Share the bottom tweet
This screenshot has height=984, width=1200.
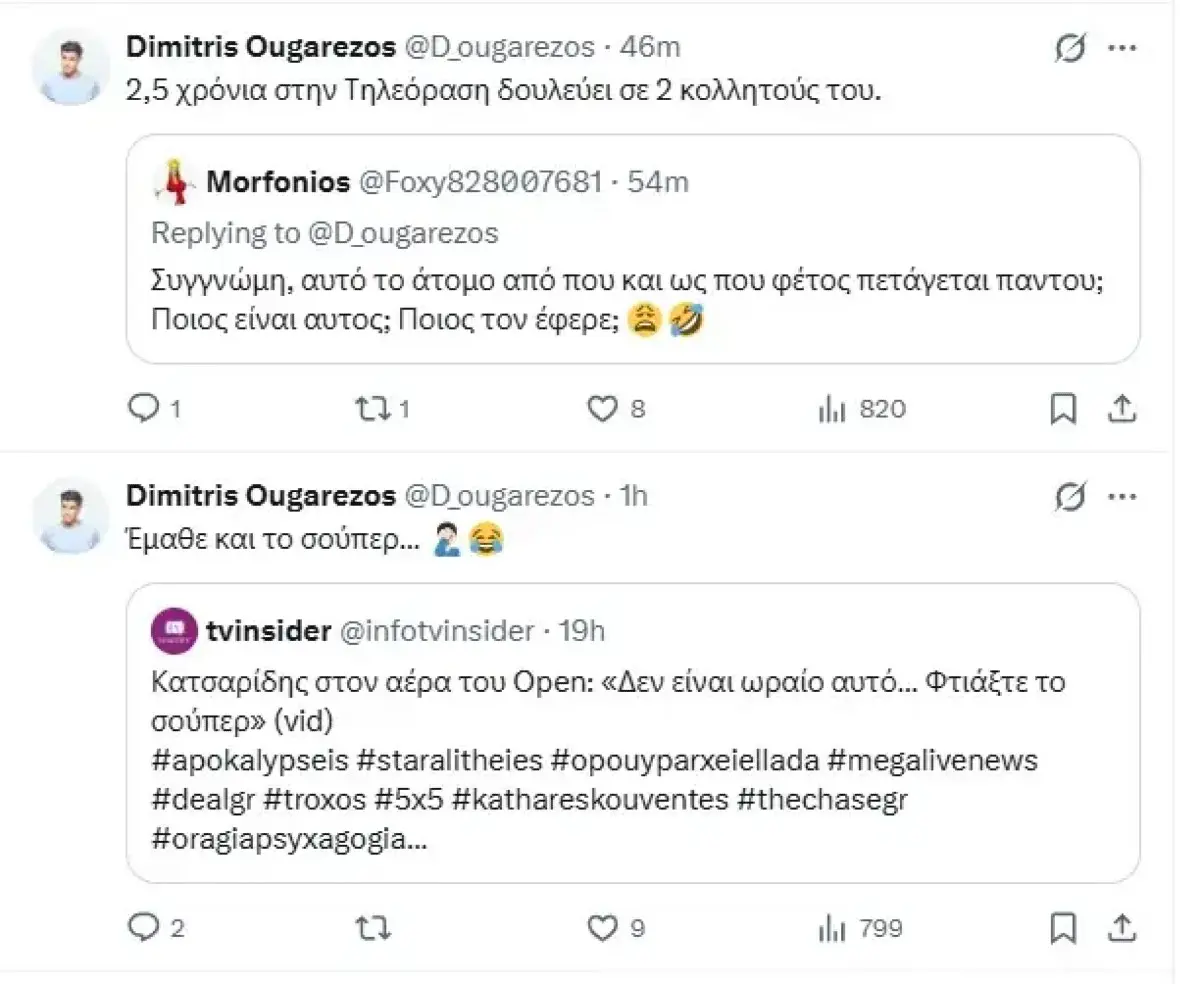(1122, 927)
